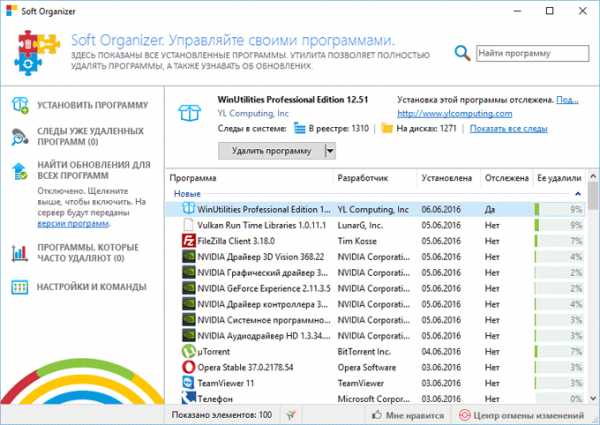Image resolution: width=600 pixels, height=425 pixels.
Task: Click LunarG, Inc. developer cell
Action: tap(360, 225)
